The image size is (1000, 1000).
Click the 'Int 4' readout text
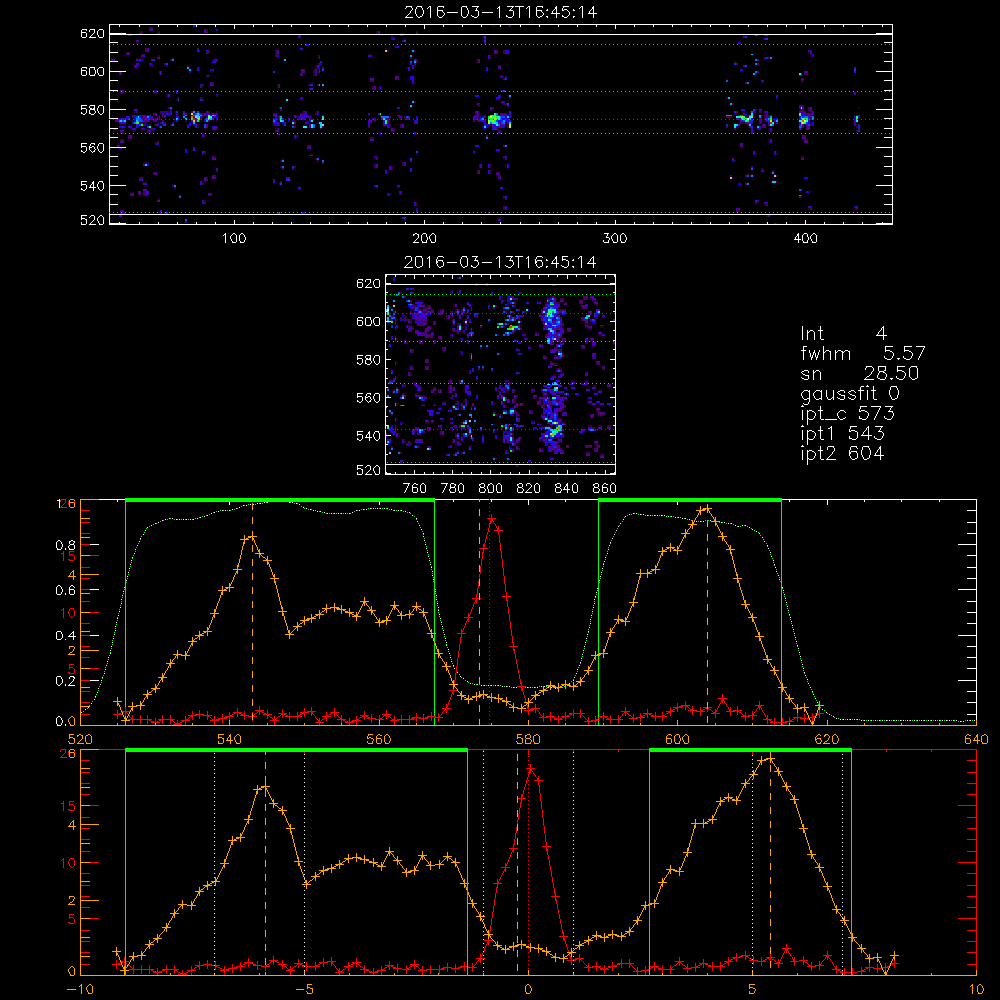pyautogui.click(x=843, y=333)
